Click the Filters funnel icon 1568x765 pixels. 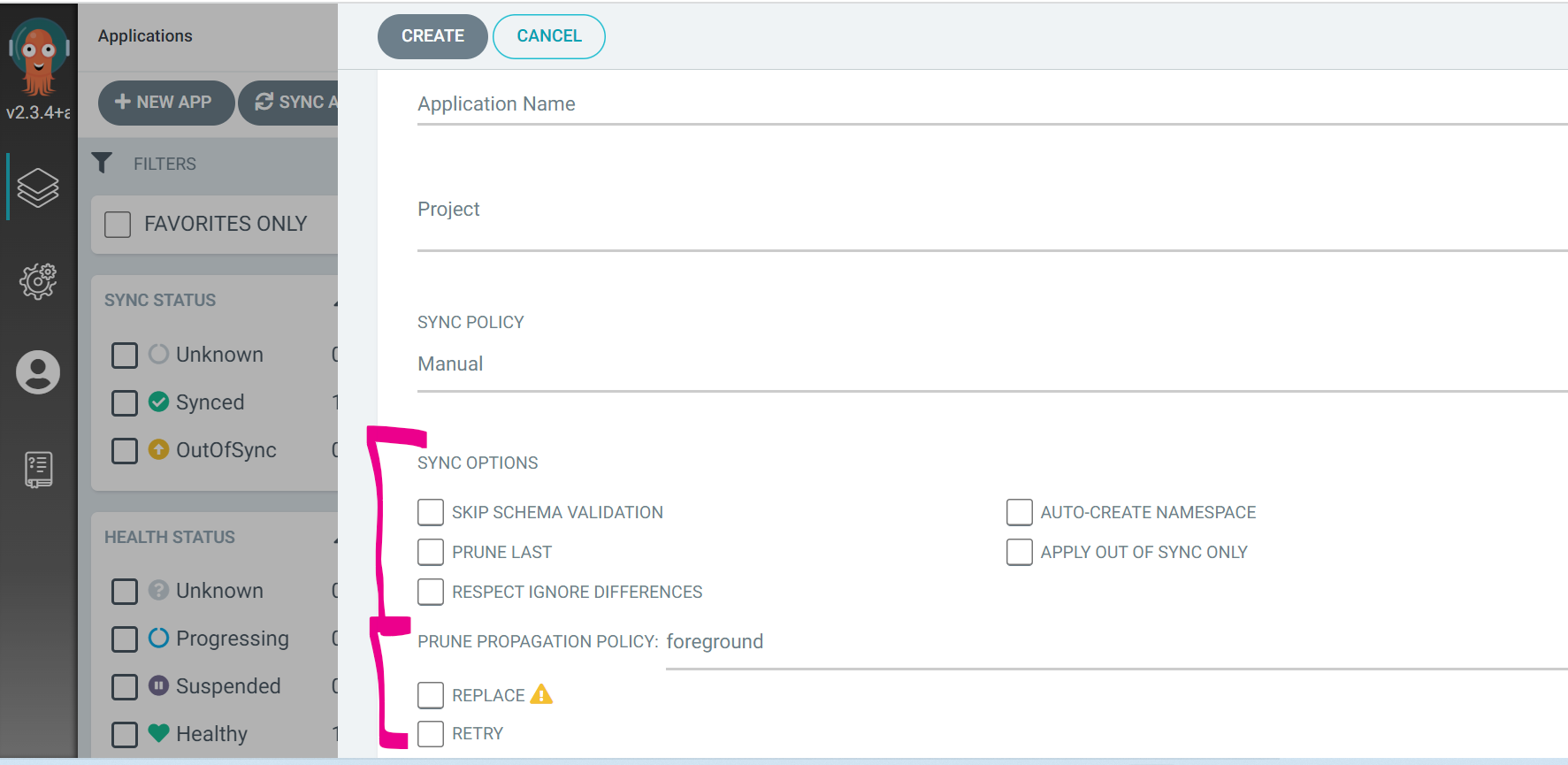pyautogui.click(x=103, y=164)
